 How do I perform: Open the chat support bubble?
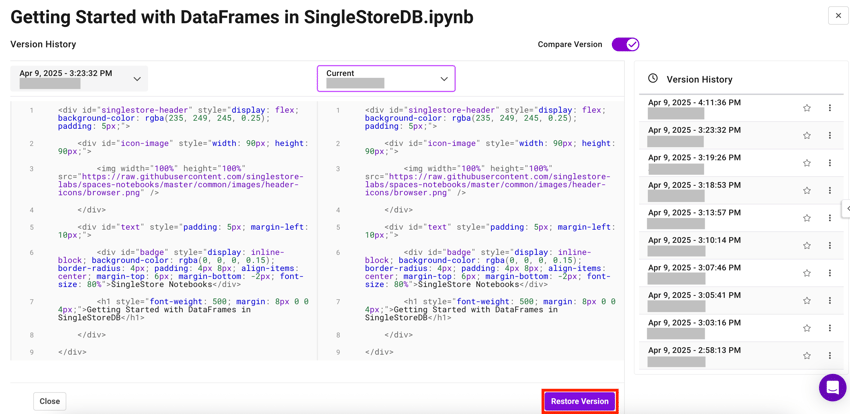click(832, 387)
